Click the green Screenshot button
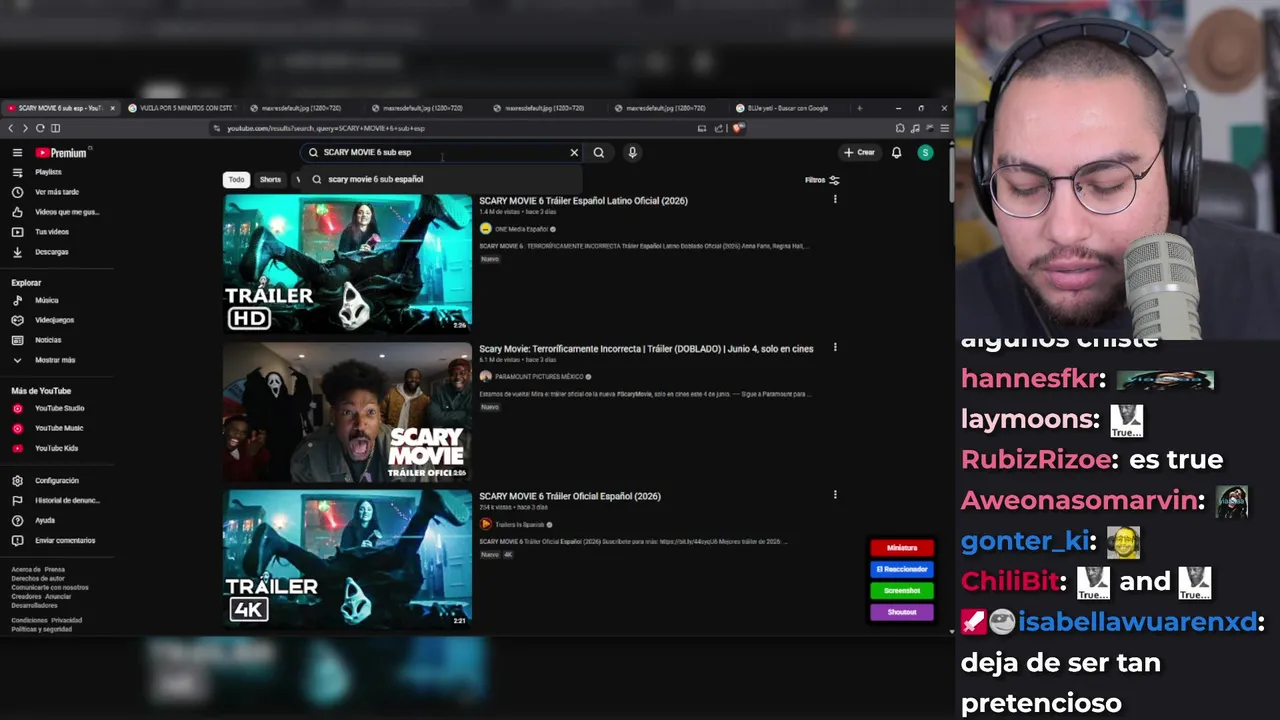 902,591
